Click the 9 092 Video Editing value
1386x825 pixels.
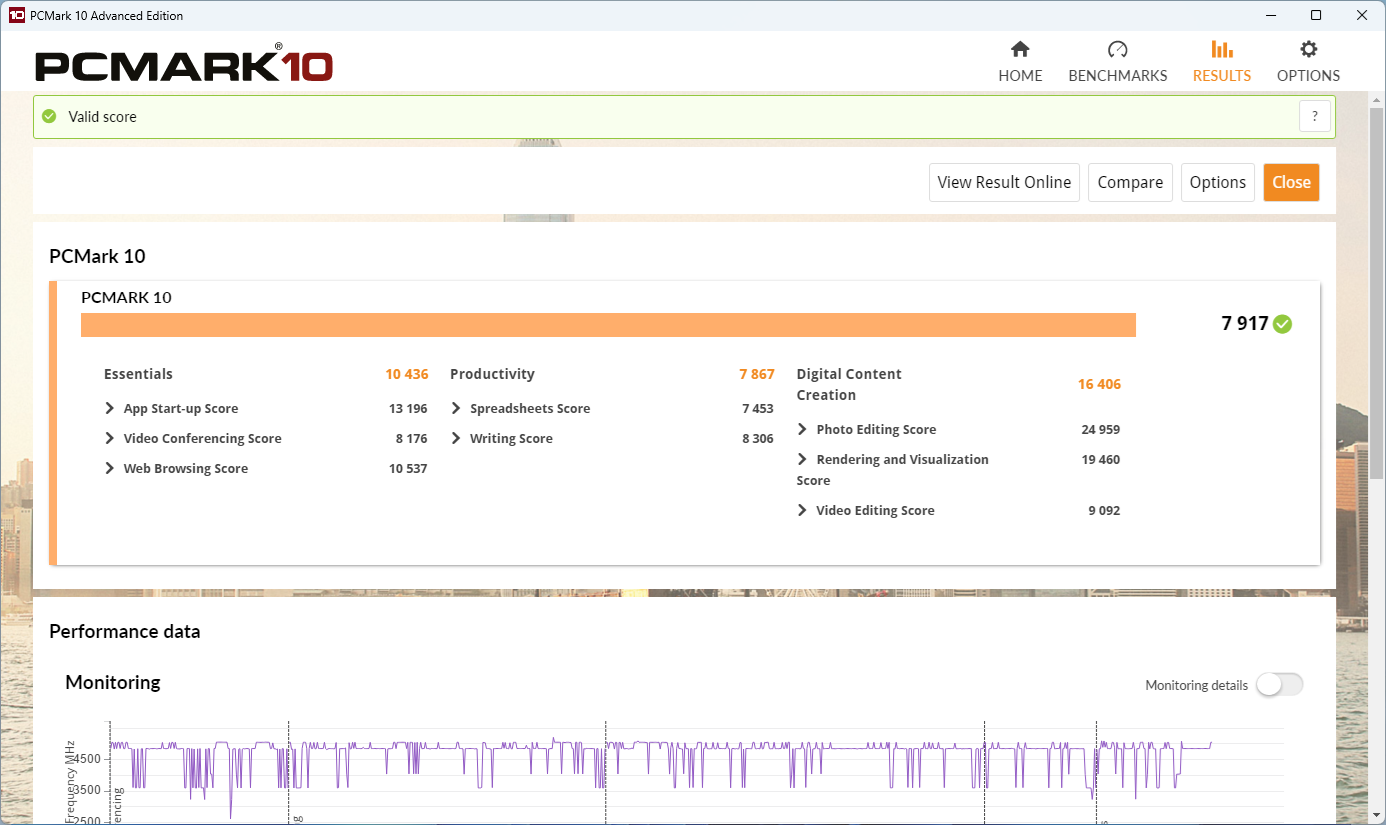pyautogui.click(x=1104, y=510)
